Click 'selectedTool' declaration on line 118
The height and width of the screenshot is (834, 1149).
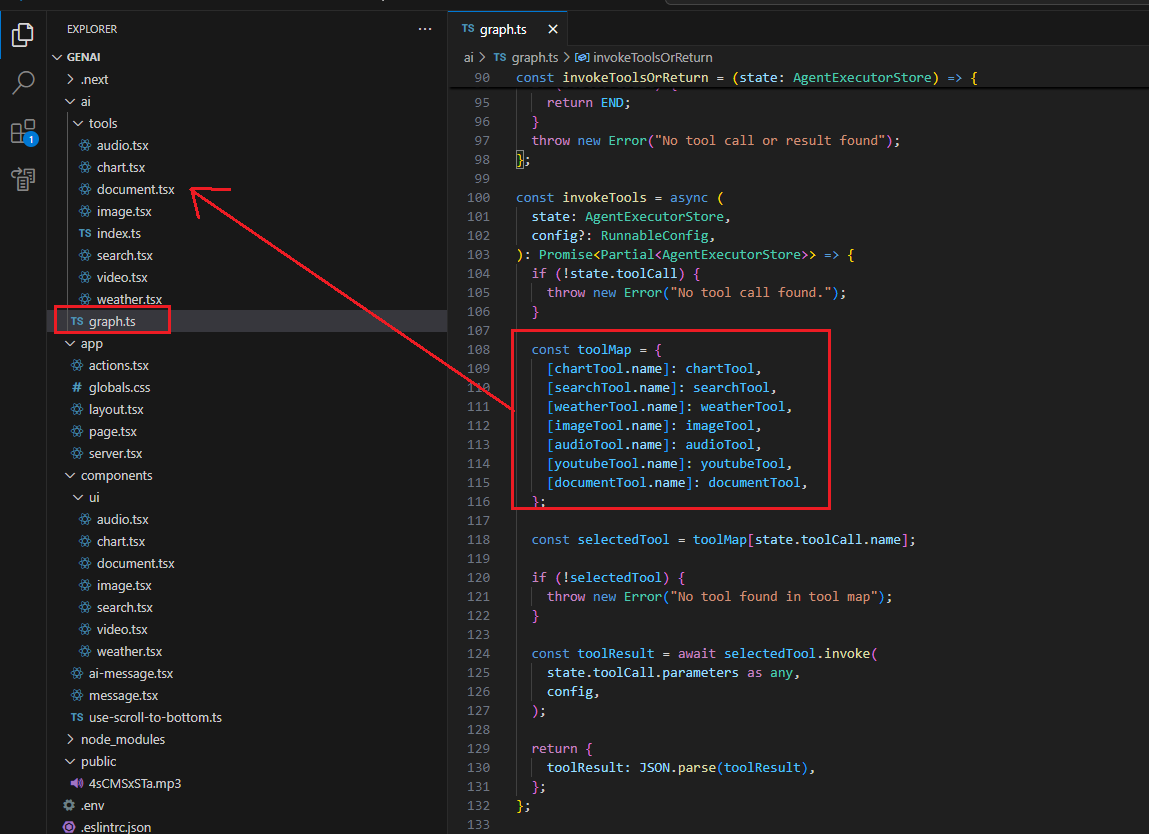coord(623,539)
